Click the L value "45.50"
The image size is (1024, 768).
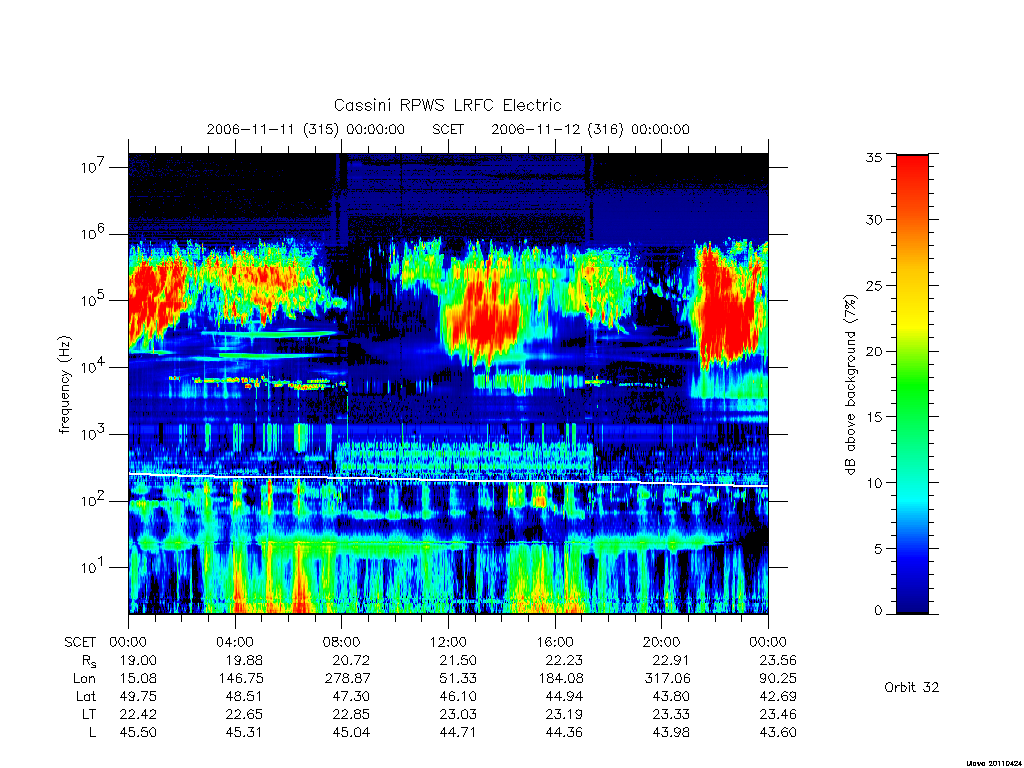point(138,733)
